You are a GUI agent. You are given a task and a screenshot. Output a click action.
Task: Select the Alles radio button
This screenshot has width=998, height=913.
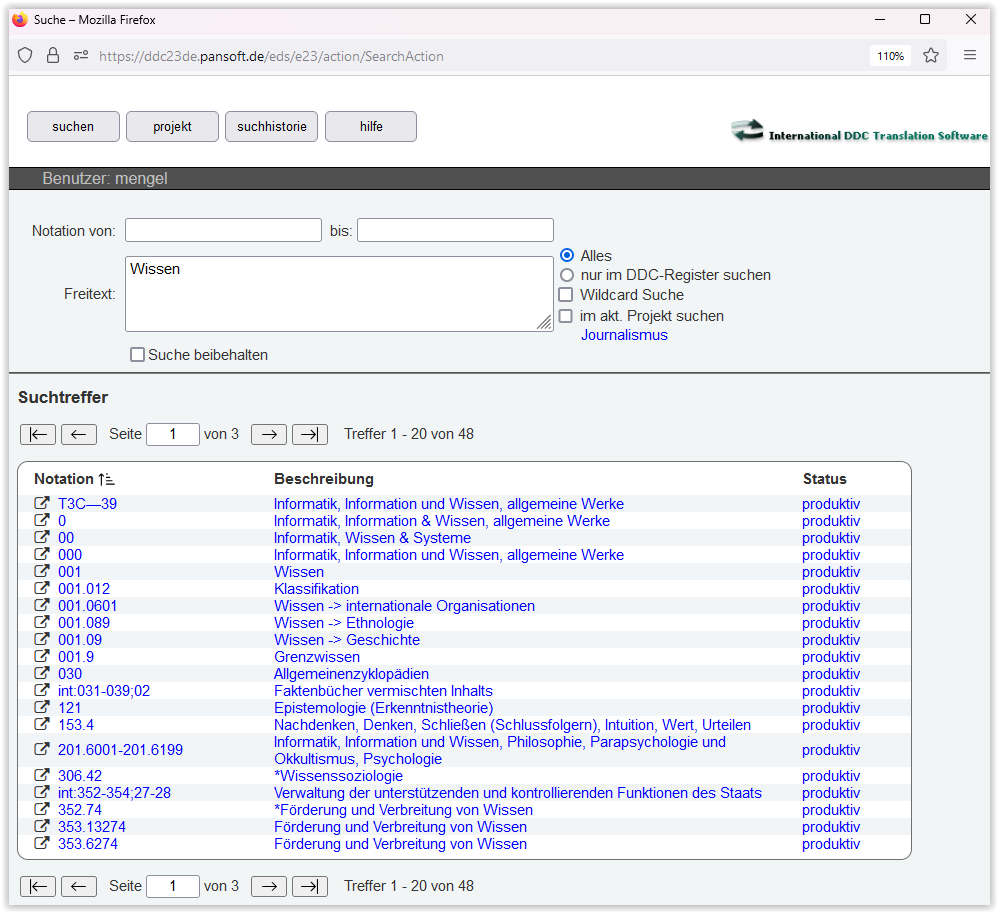567,256
